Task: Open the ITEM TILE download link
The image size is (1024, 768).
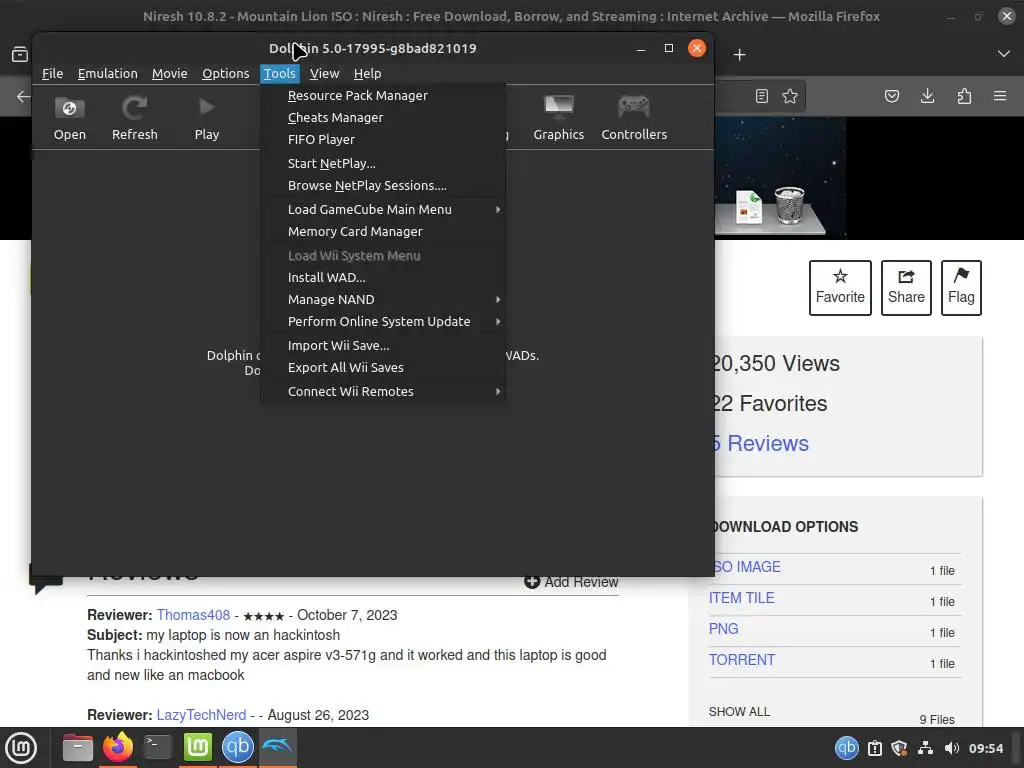Action: [742, 598]
